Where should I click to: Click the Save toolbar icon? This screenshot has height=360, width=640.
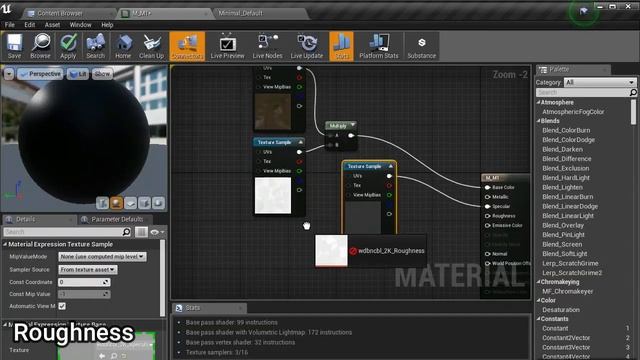[x=14, y=46]
